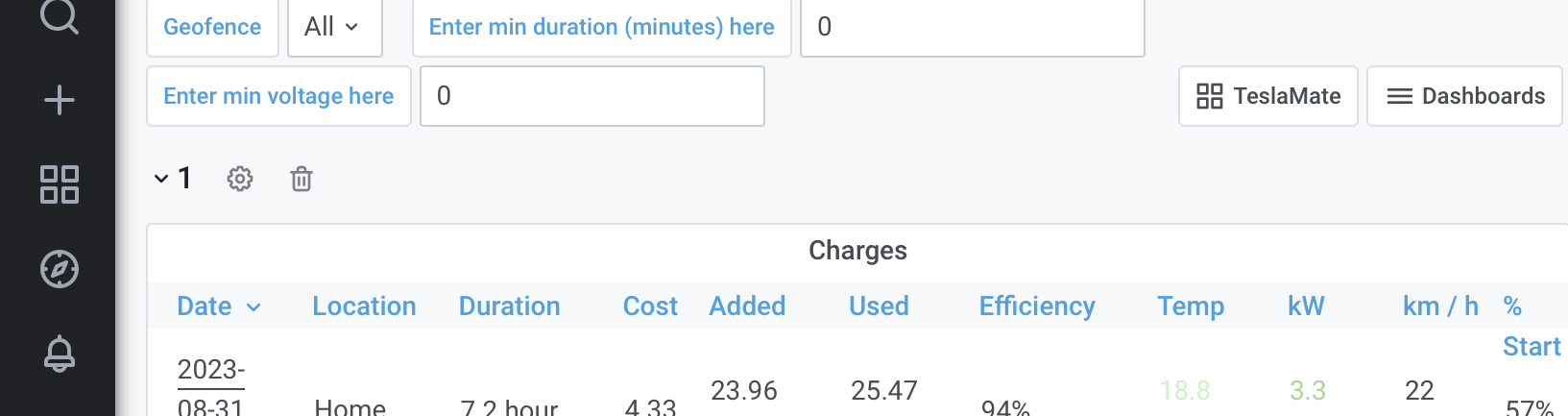This screenshot has width=1568, height=416.
Task: Open the alerting bell icon
Action: click(60, 354)
